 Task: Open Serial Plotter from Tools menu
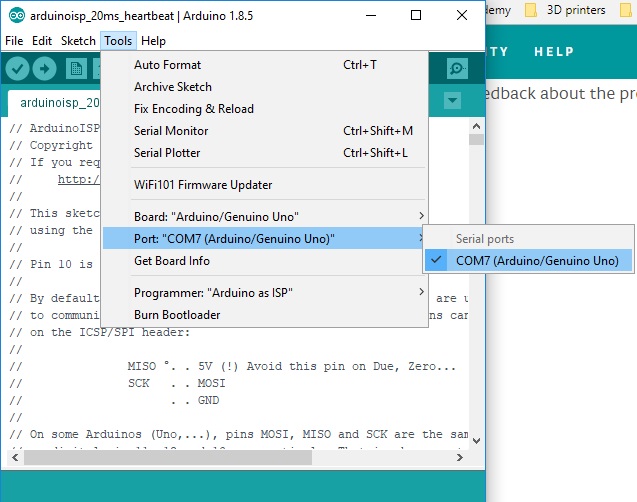[x=264, y=153]
